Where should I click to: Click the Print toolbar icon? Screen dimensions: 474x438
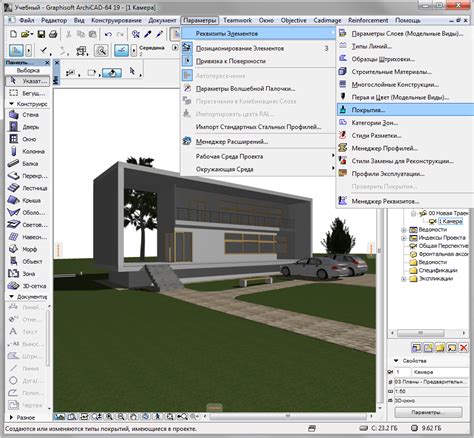pos(53,34)
